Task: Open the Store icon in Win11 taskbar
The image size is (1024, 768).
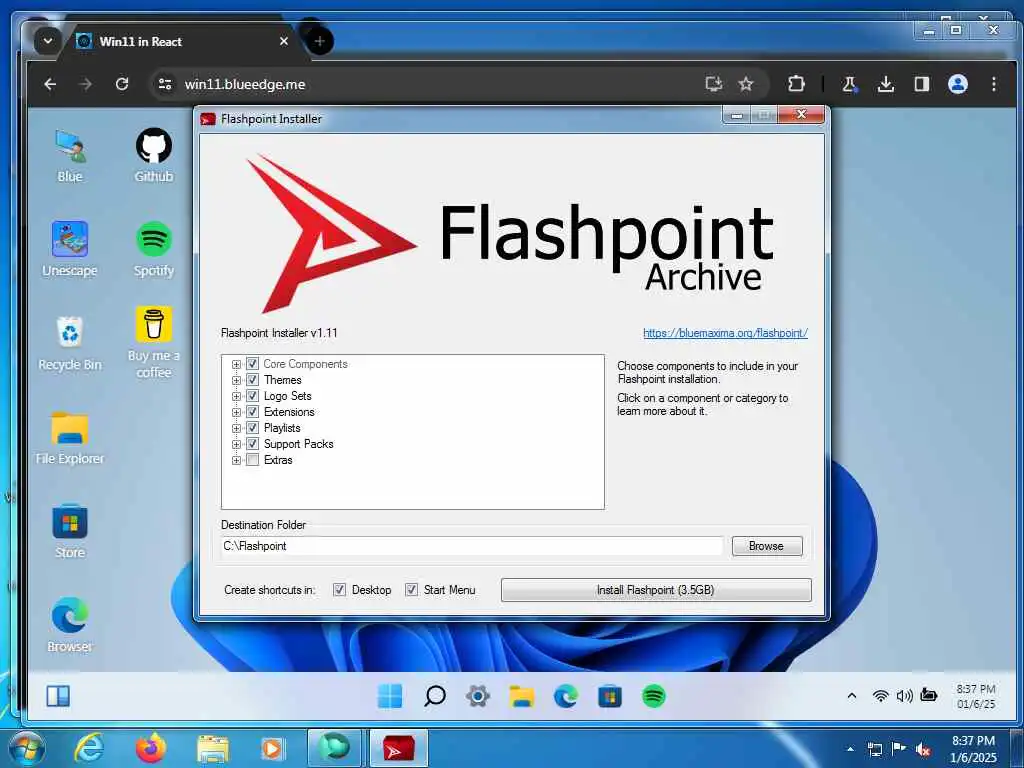Action: point(609,696)
